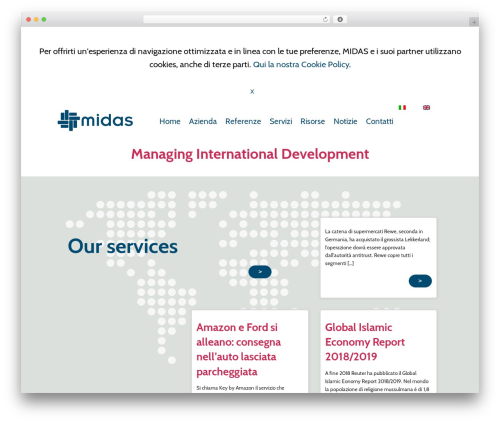Screen dimensions: 500x423
Task: Open Global Islamic Economy Report article
Action: pyautogui.click(x=365, y=342)
